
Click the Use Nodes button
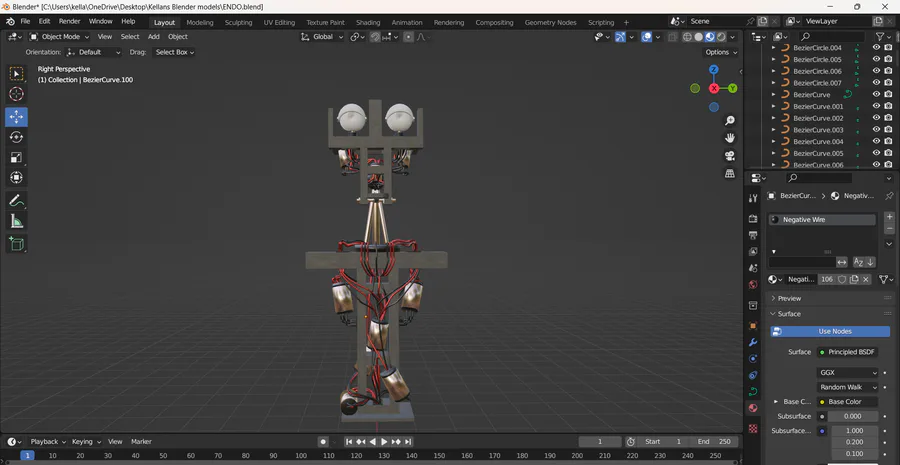[x=830, y=332]
